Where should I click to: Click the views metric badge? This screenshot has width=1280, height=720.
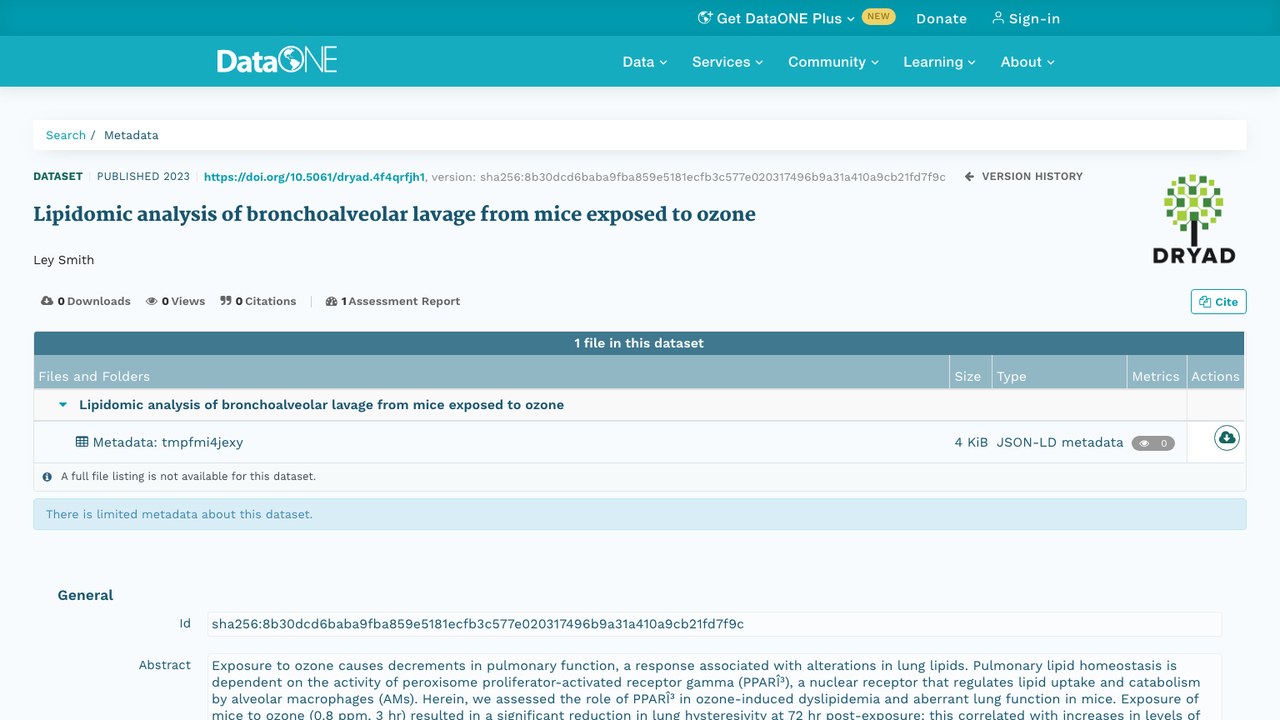[x=1153, y=443]
